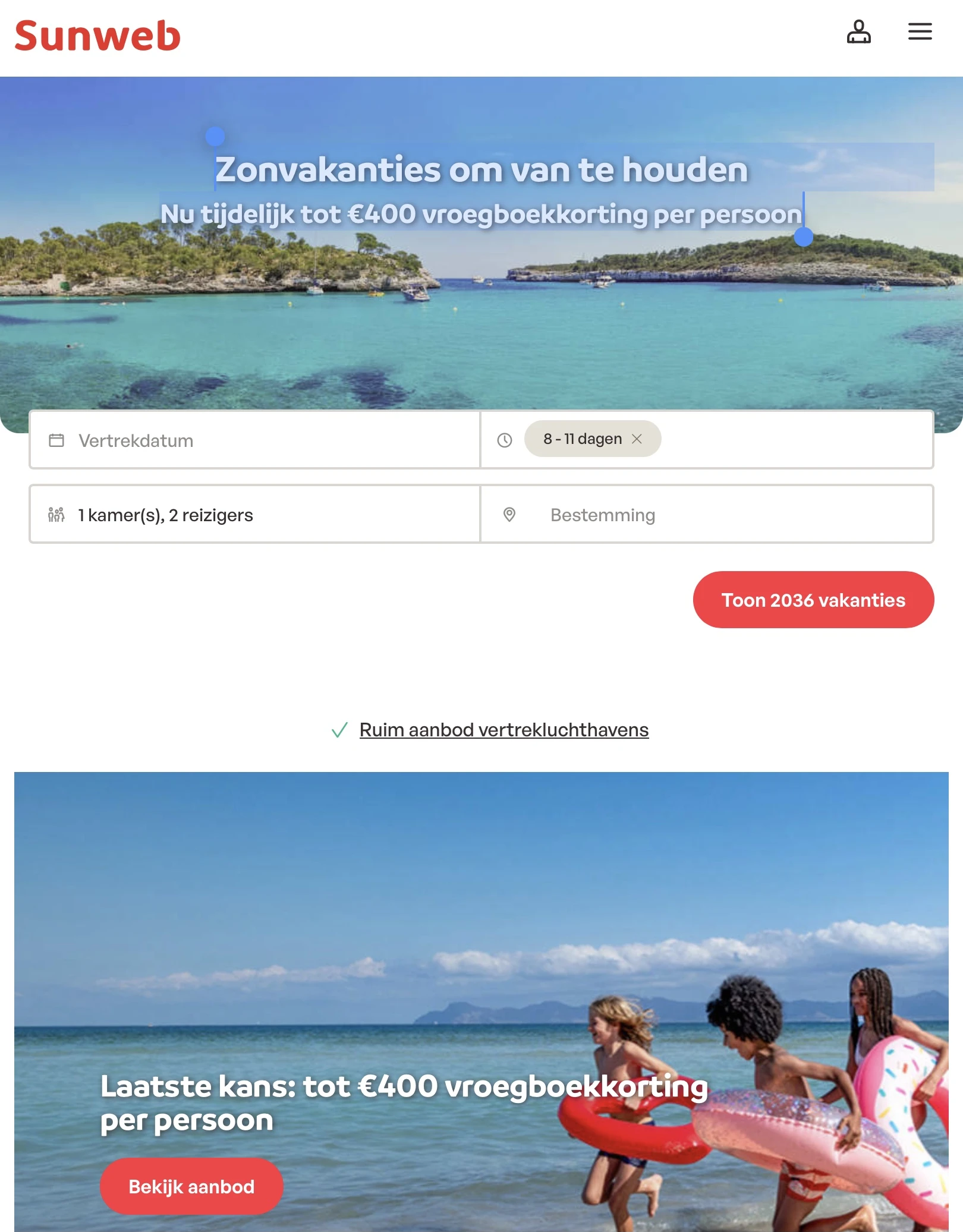Click the Sunweb logo
The height and width of the screenshot is (1232, 963).
(x=97, y=36)
